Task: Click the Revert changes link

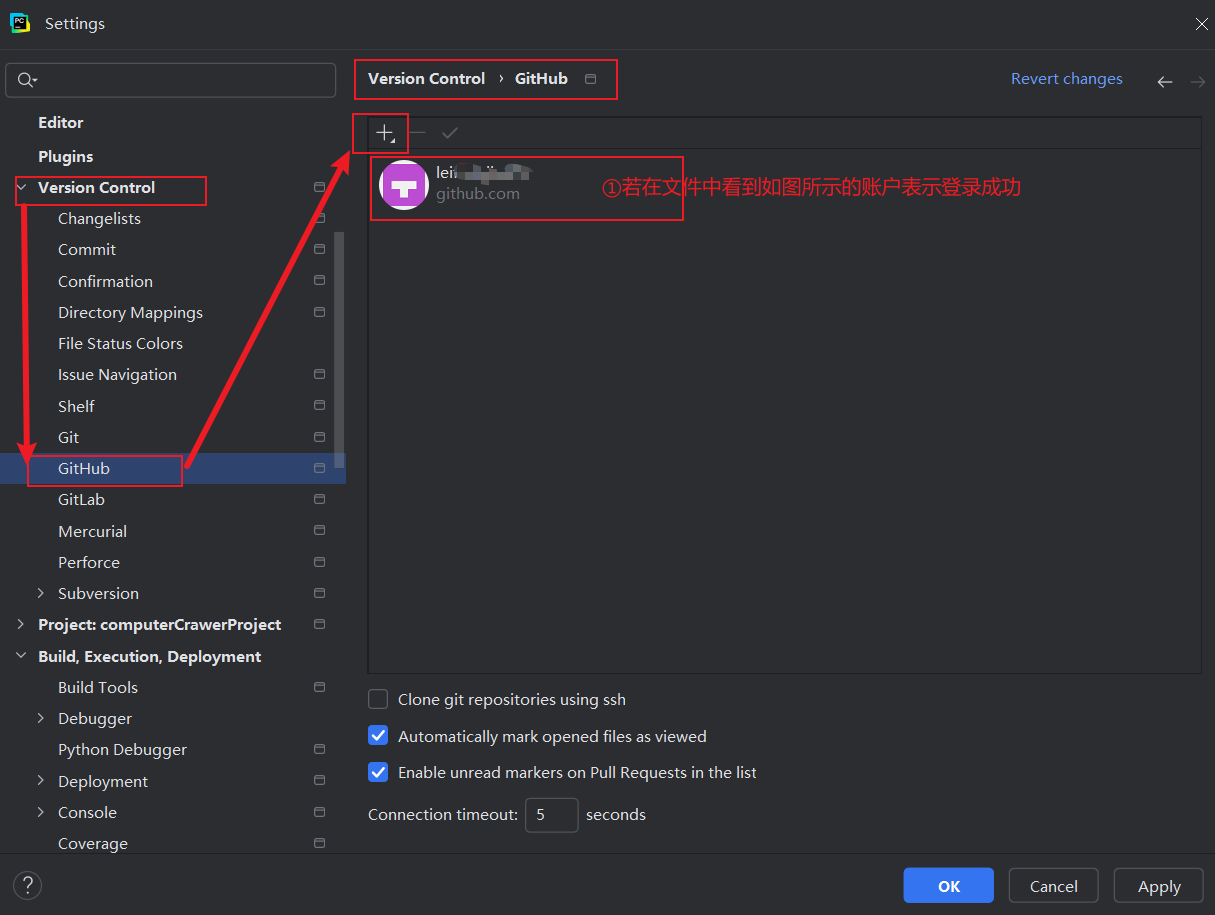Action: click(x=1066, y=79)
